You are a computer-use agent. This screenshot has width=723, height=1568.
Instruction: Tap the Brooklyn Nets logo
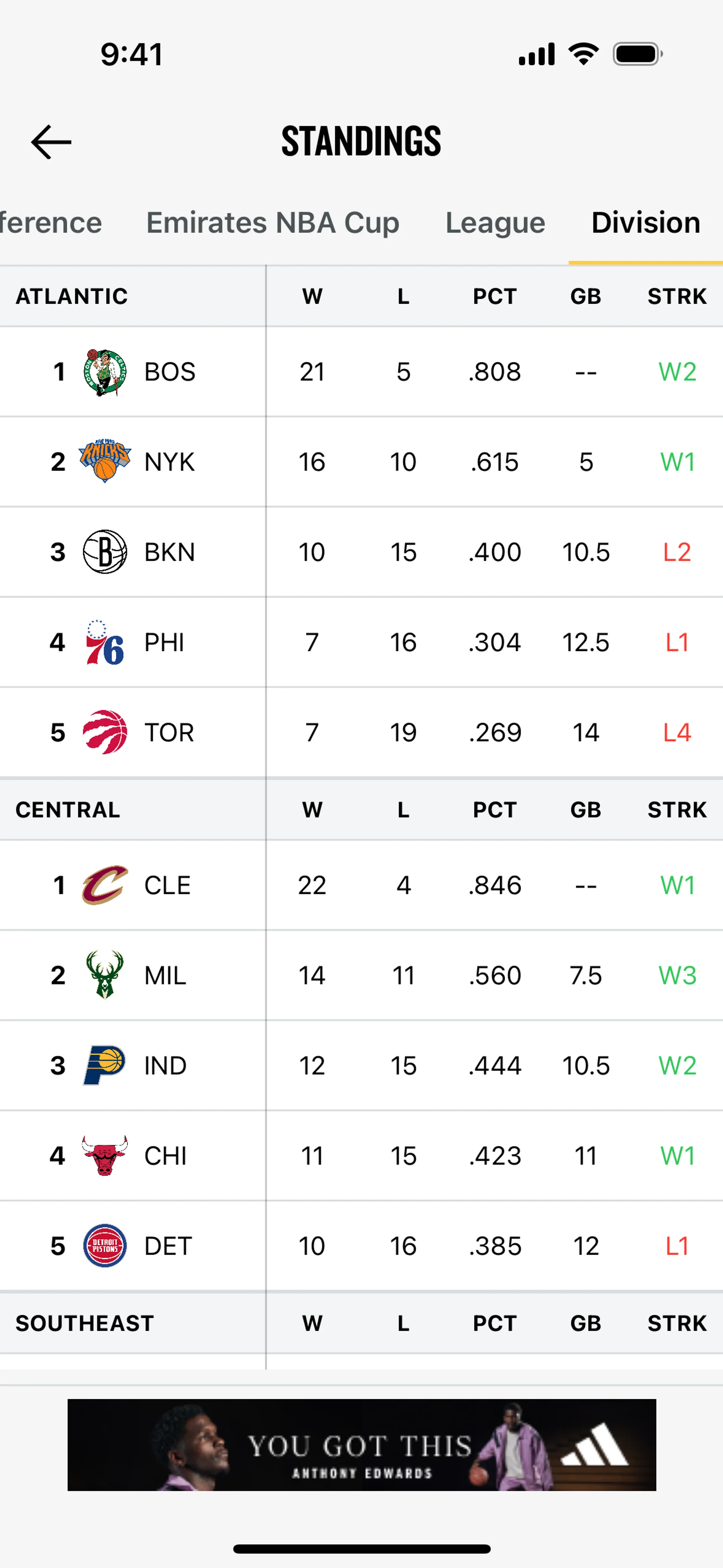(105, 552)
